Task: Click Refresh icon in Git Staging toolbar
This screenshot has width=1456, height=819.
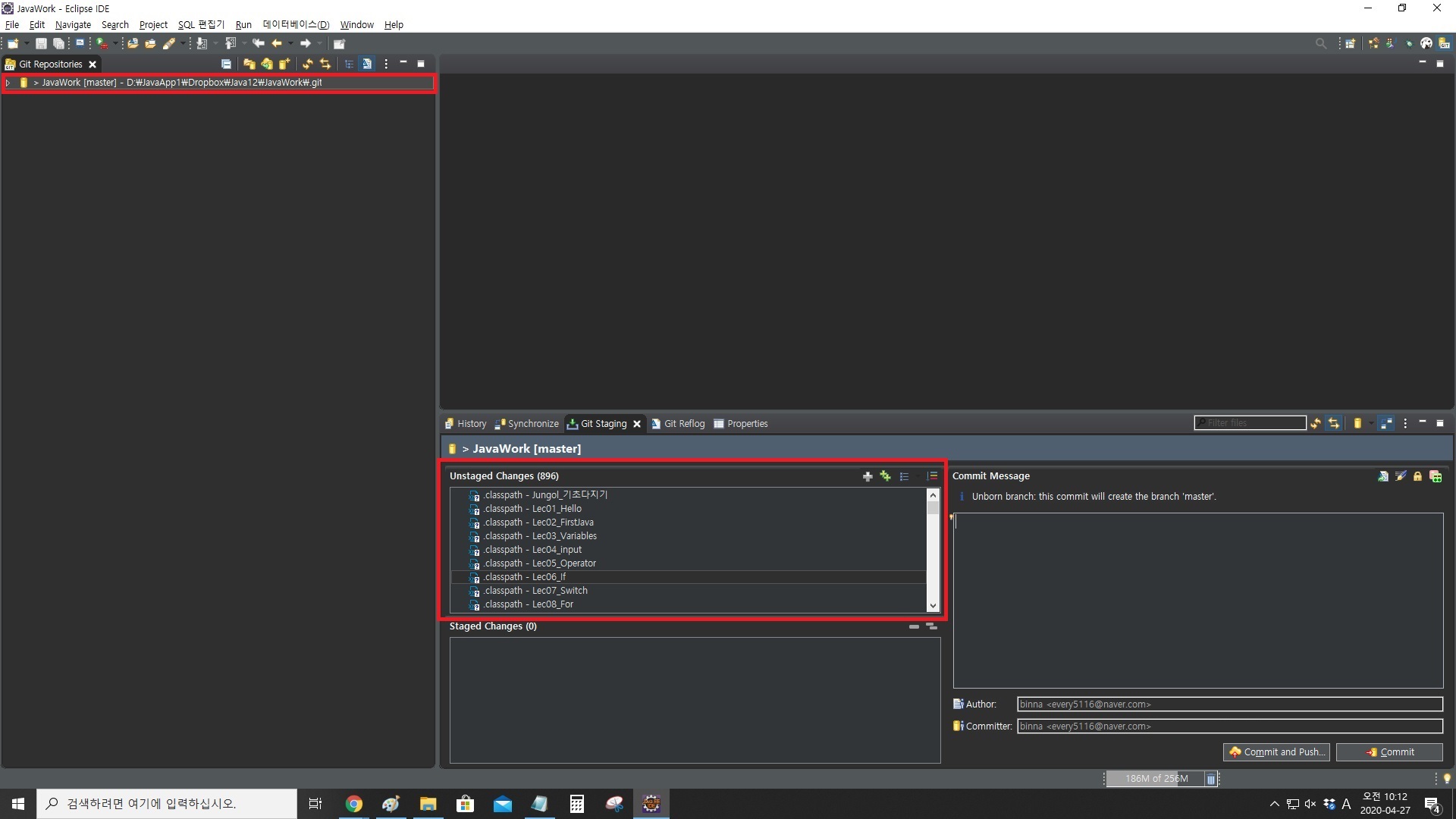Action: pos(1316,423)
